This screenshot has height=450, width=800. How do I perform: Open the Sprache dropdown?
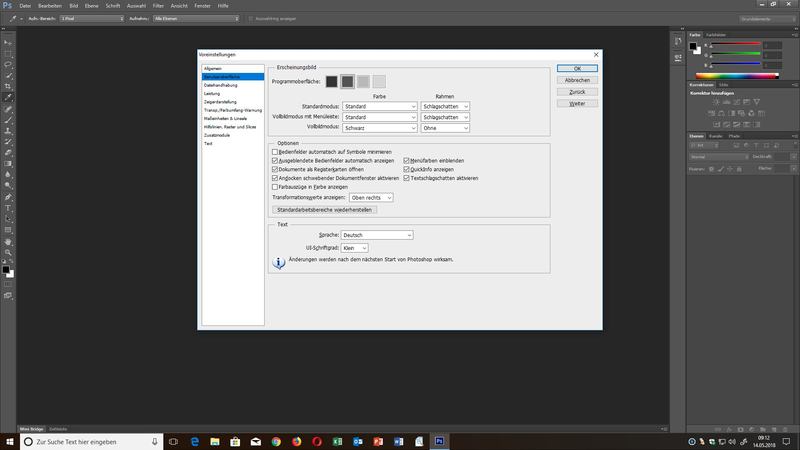[x=376, y=235]
